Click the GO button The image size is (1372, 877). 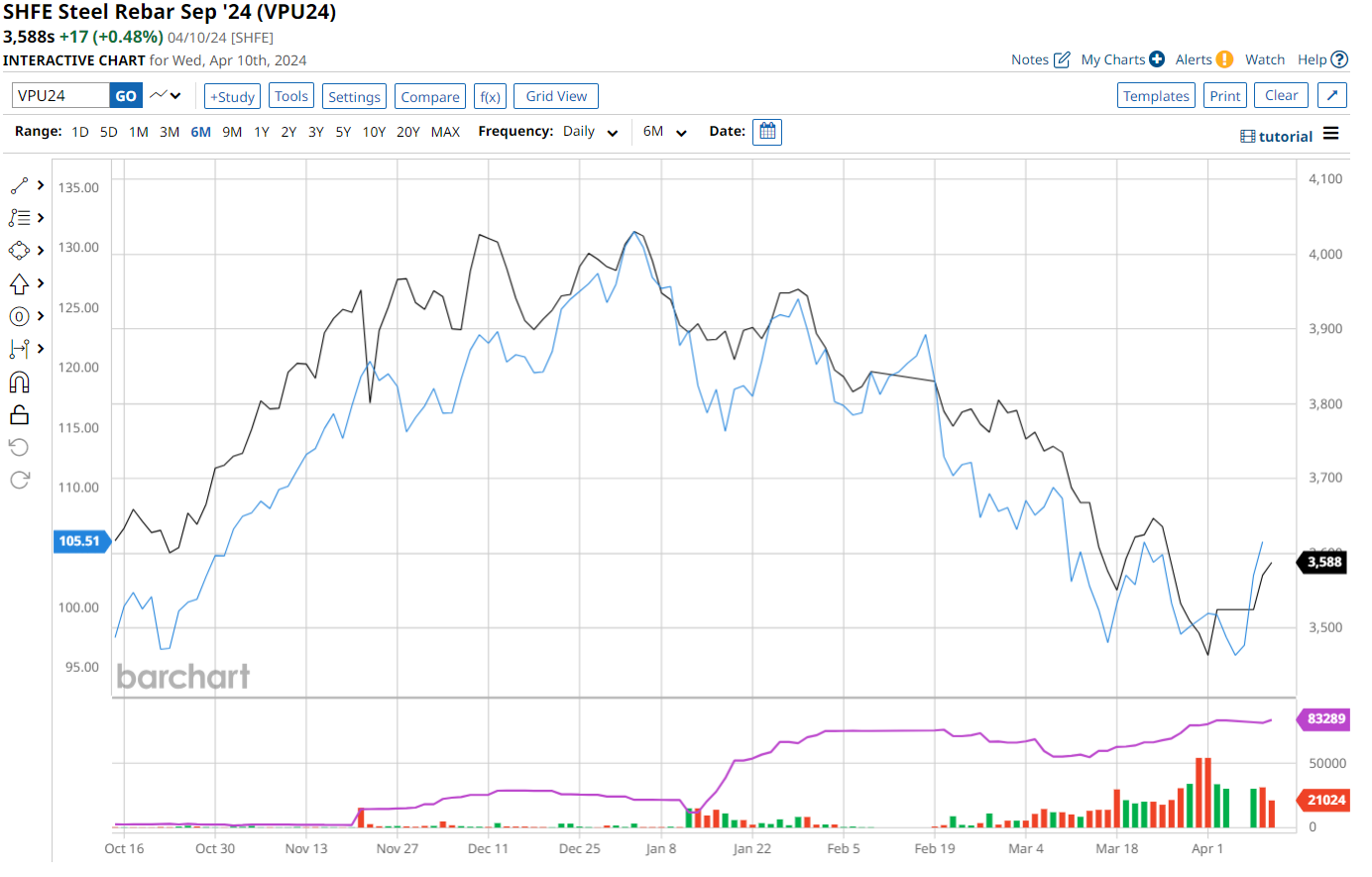coord(126,96)
